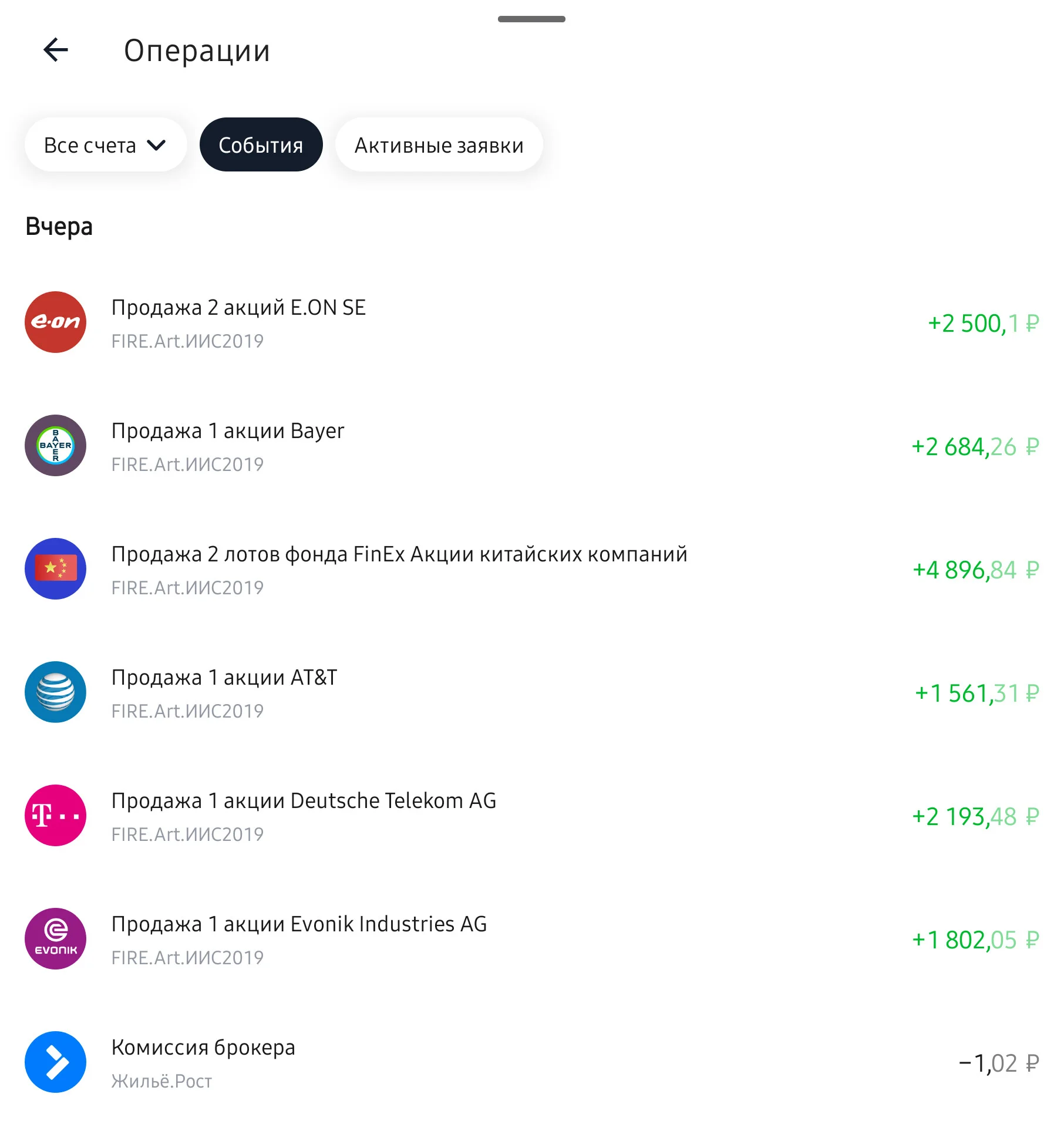
Task: Open the Продажа 1 акции AT&T entry
Action: (x=532, y=692)
